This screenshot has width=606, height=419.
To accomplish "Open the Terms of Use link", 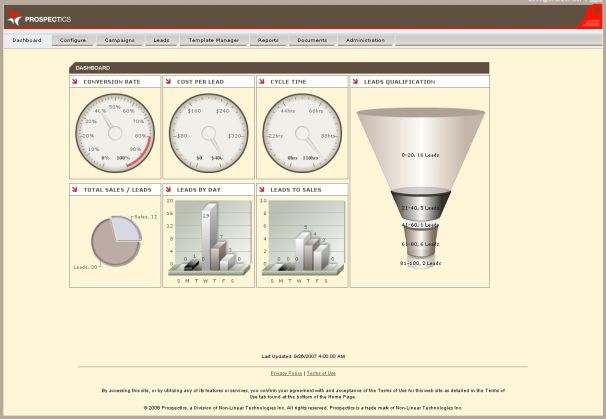I will [x=321, y=373].
